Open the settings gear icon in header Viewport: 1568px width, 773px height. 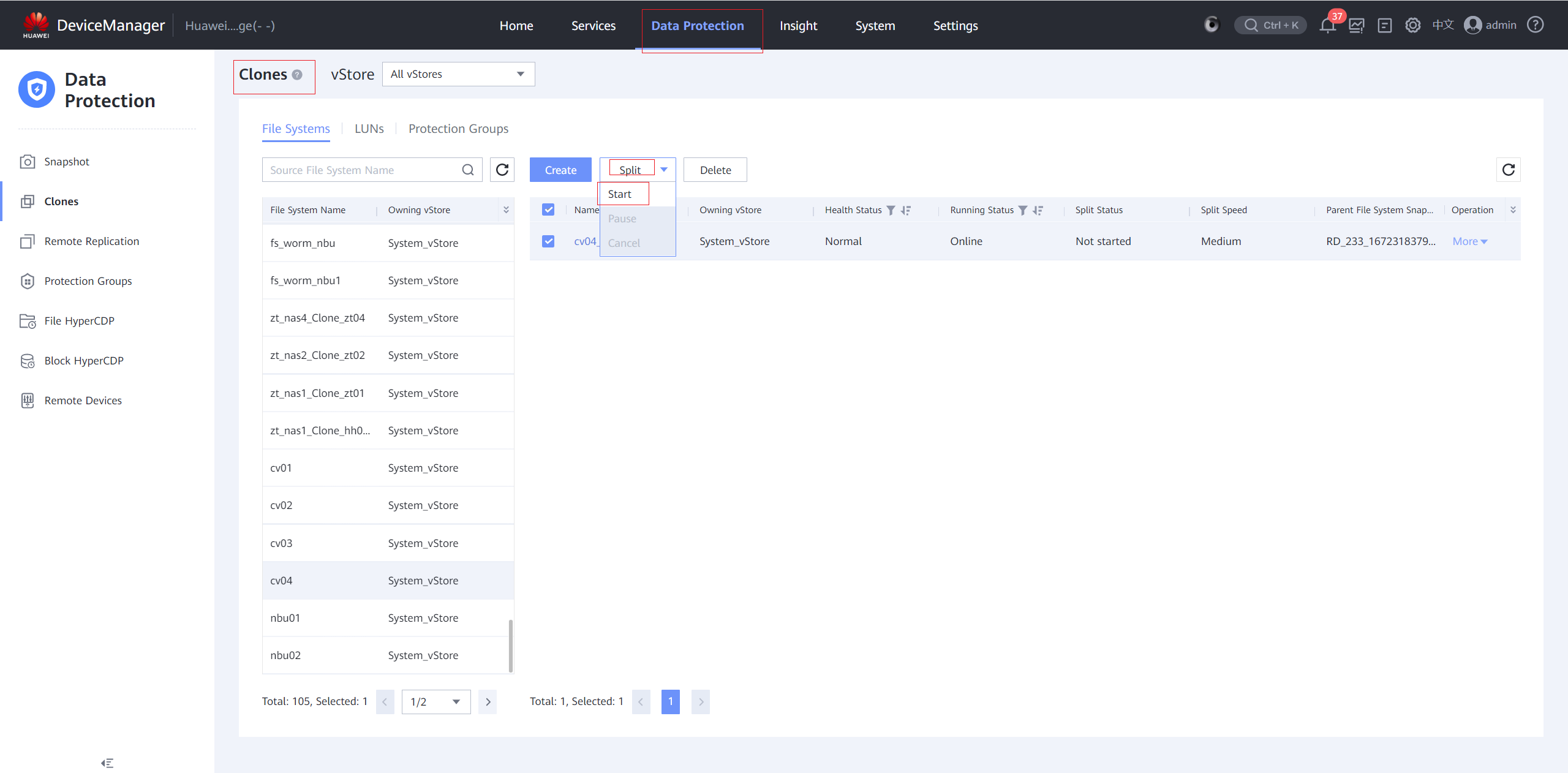click(x=1412, y=25)
